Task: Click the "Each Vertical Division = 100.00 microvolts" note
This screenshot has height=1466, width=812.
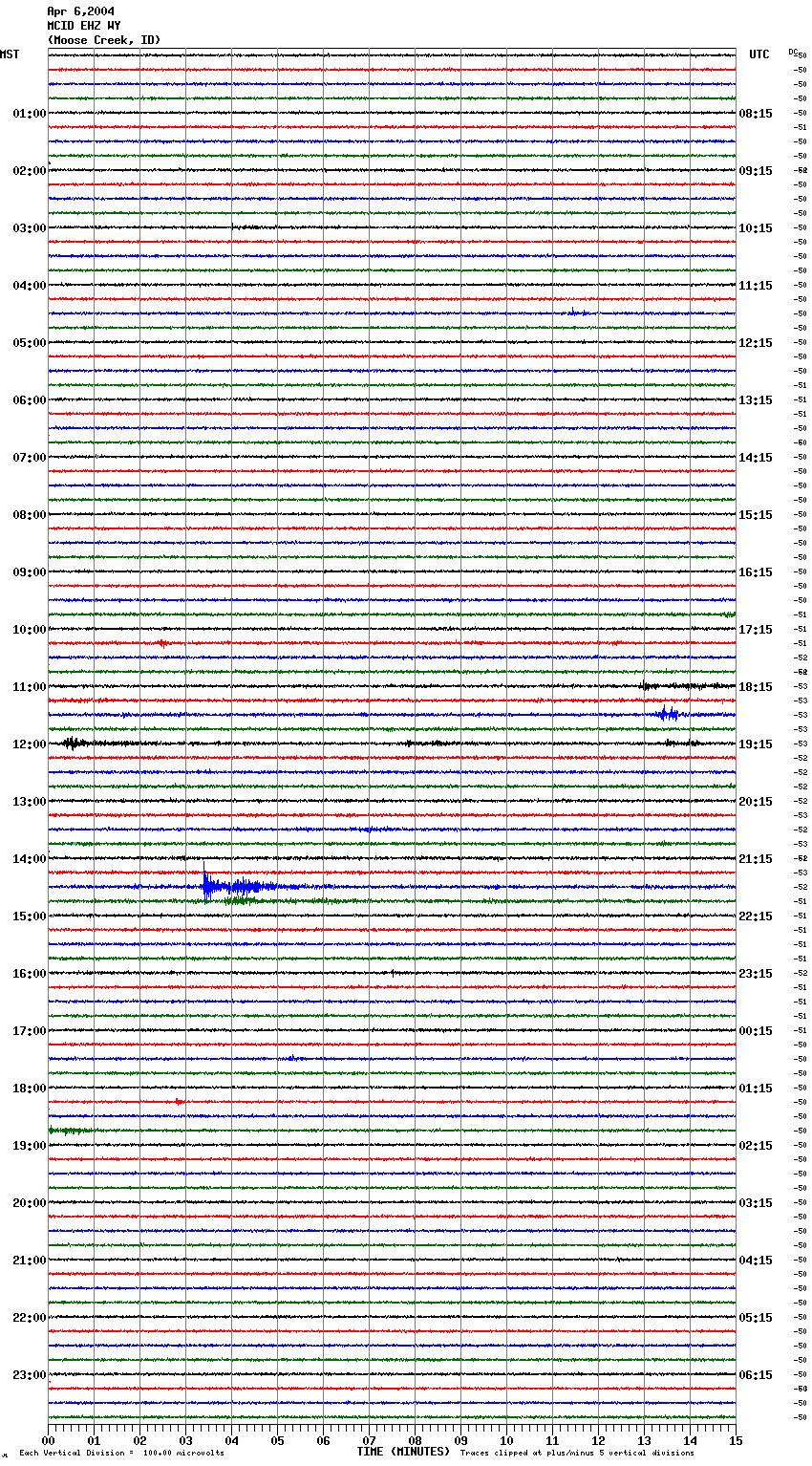Action: coord(121,1453)
